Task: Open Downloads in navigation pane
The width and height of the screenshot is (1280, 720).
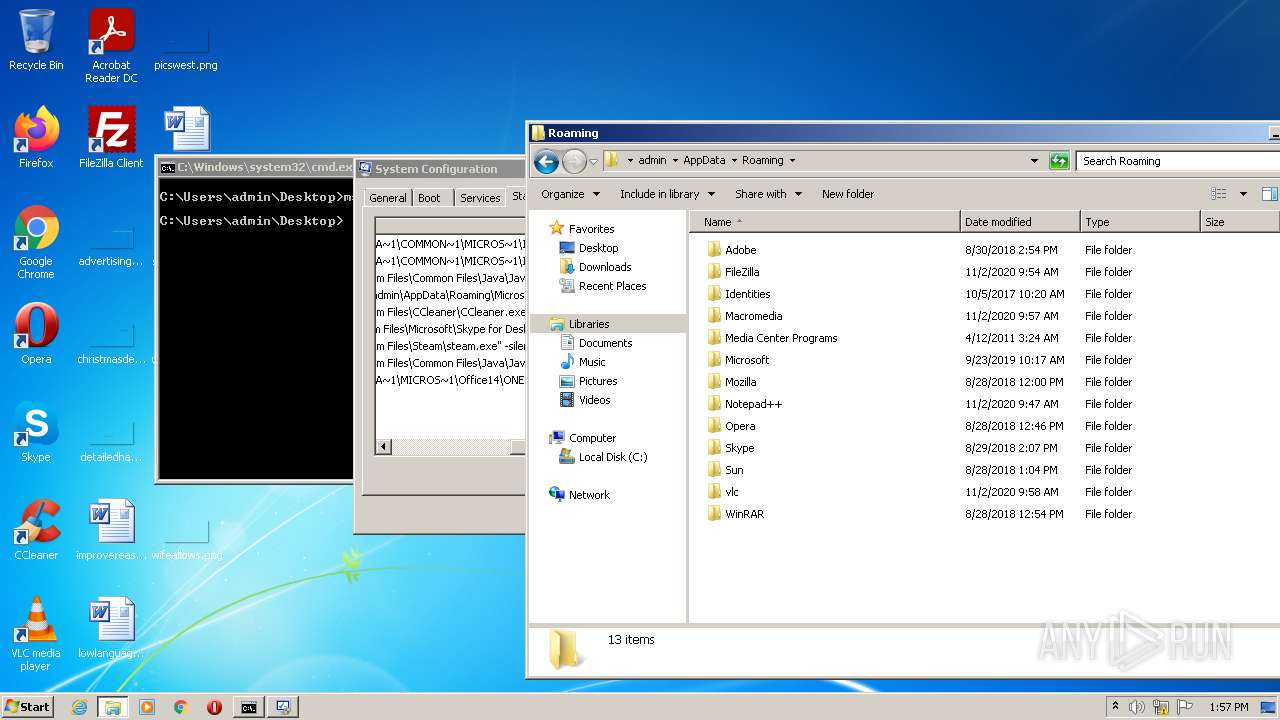Action: (605, 267)
